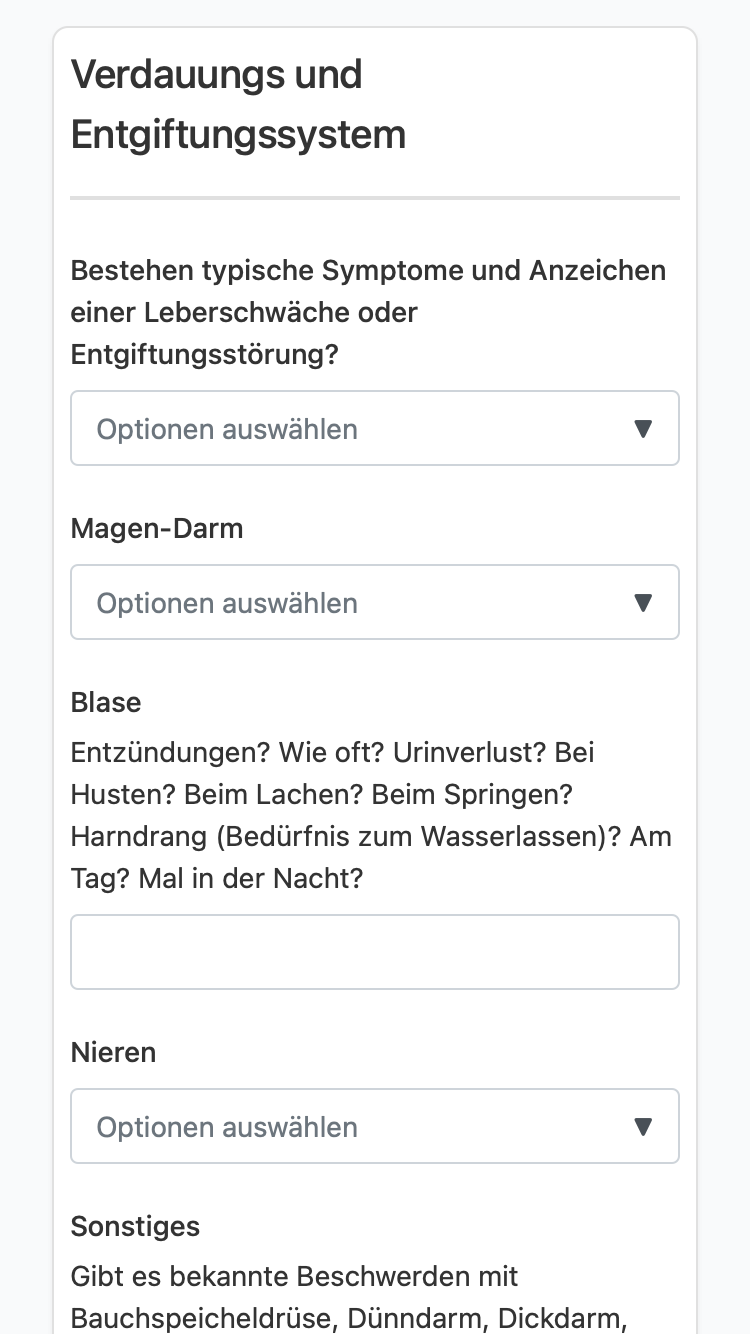
Task: Click the divider line below the heading
Action: click(375, 198)
